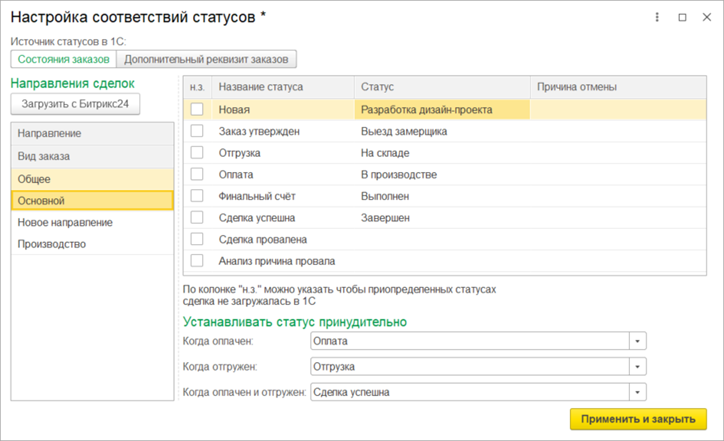Viewport: 724px width, 441px height.
Task: Expand Когда оплачен и отгружен dropdown
Action: click(x=638, y=392)
